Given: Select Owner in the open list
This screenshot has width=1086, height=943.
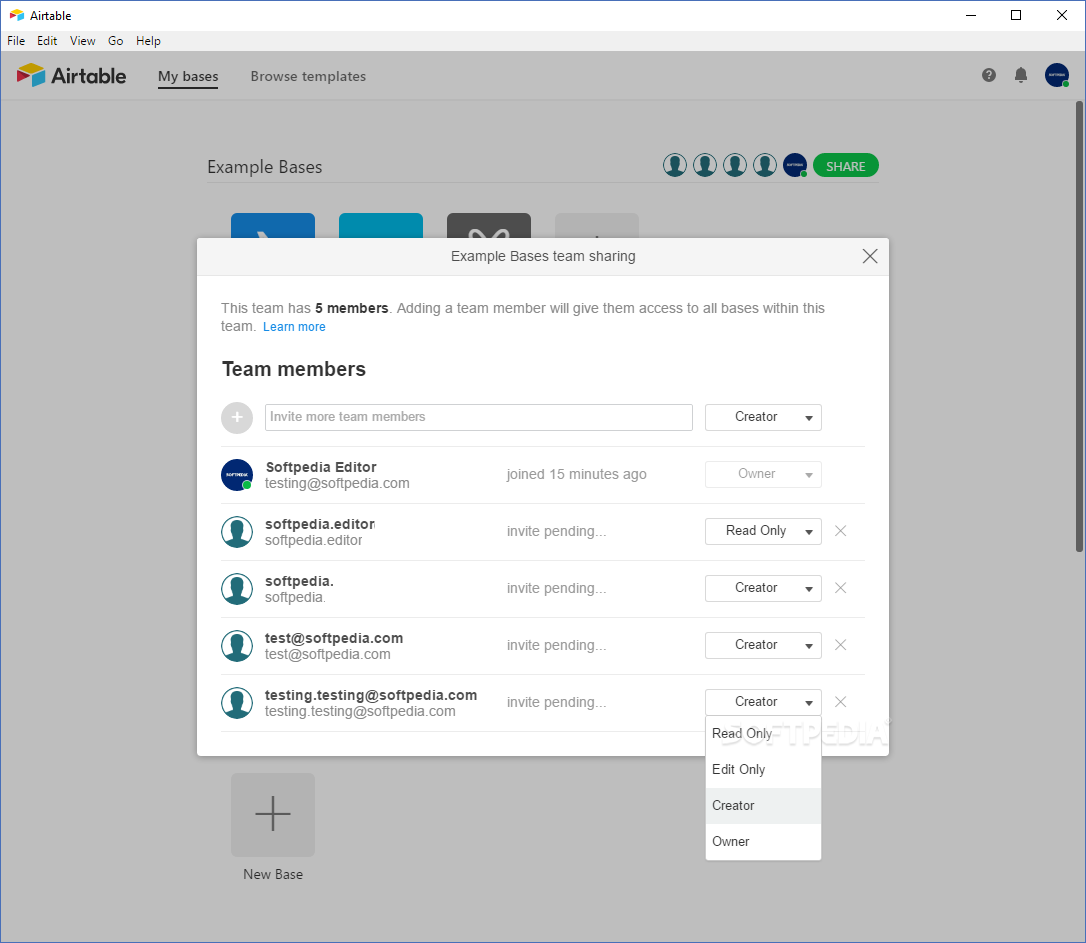Looking at the screenshot, I should pos(763,842).
